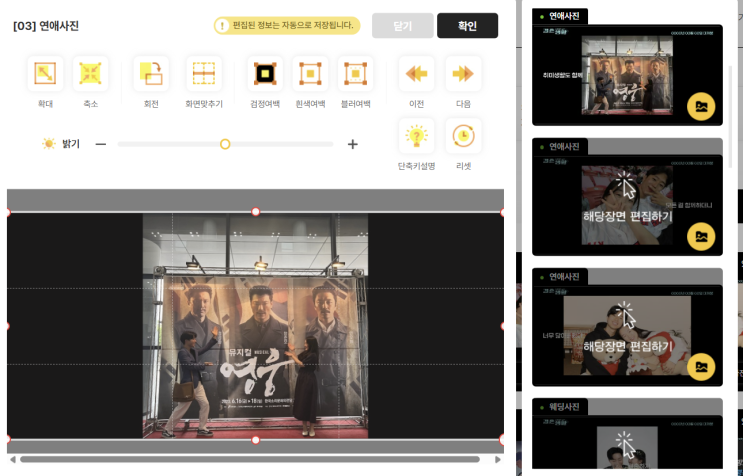Click the auto-save notice banner
The height and width of the screenshot is (476, 743).
click(x=287, y=25)
